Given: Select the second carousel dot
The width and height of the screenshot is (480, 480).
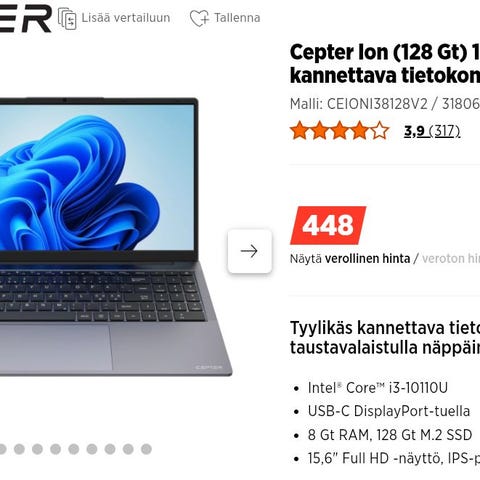Looking at the screenshot, I should 19,449.
